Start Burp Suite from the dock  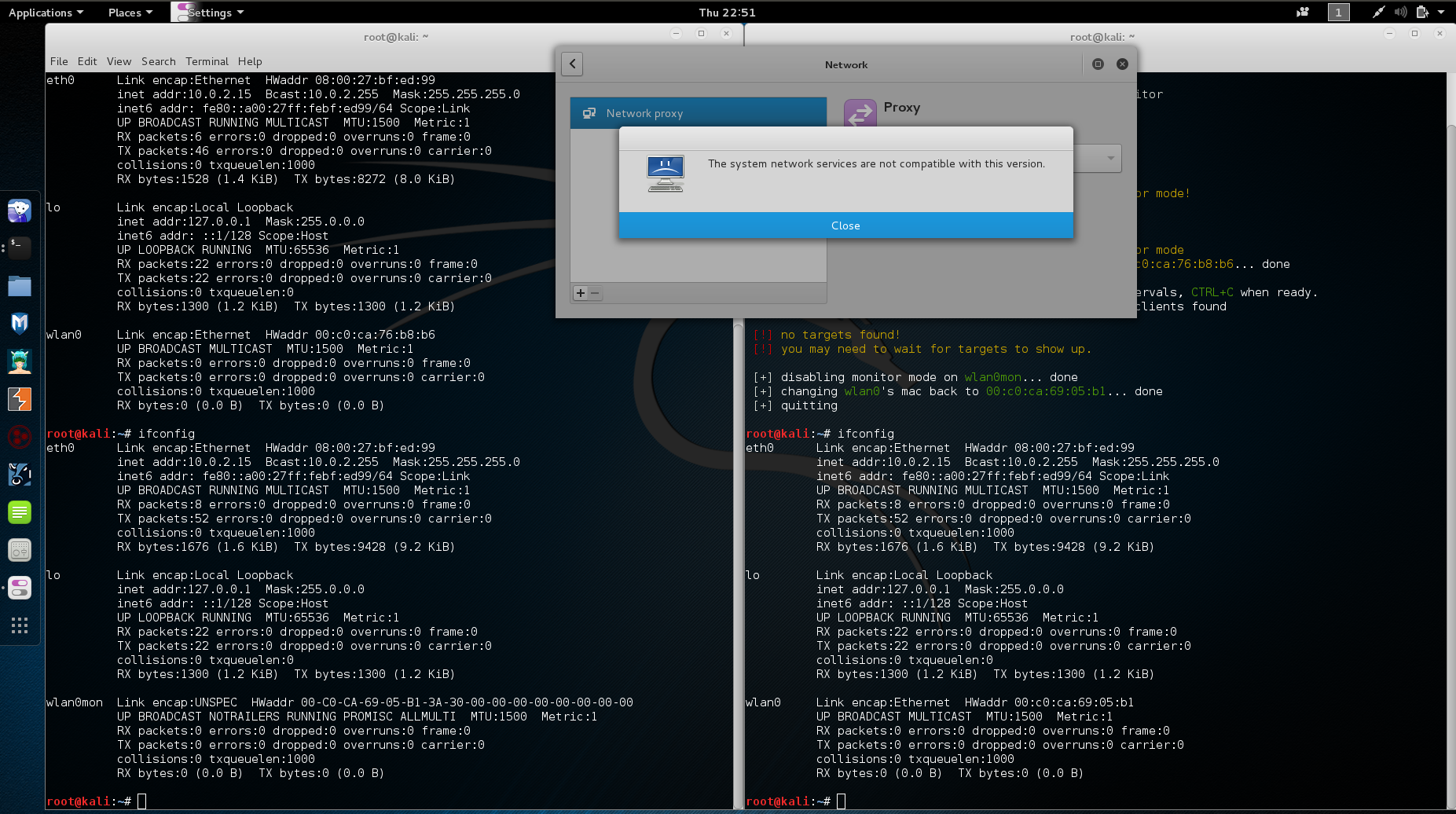(20, 399)
